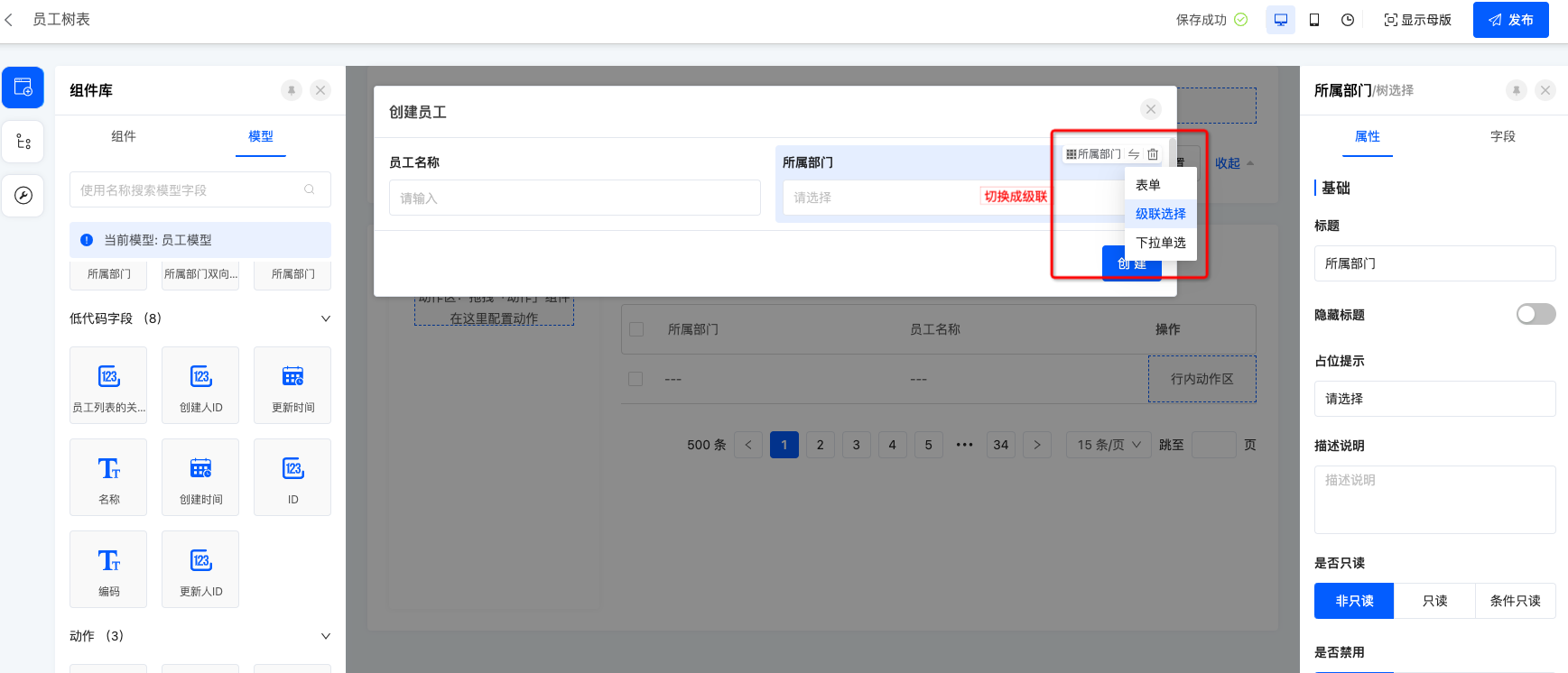
Task: Go to page 2
Action: (821, 445)
